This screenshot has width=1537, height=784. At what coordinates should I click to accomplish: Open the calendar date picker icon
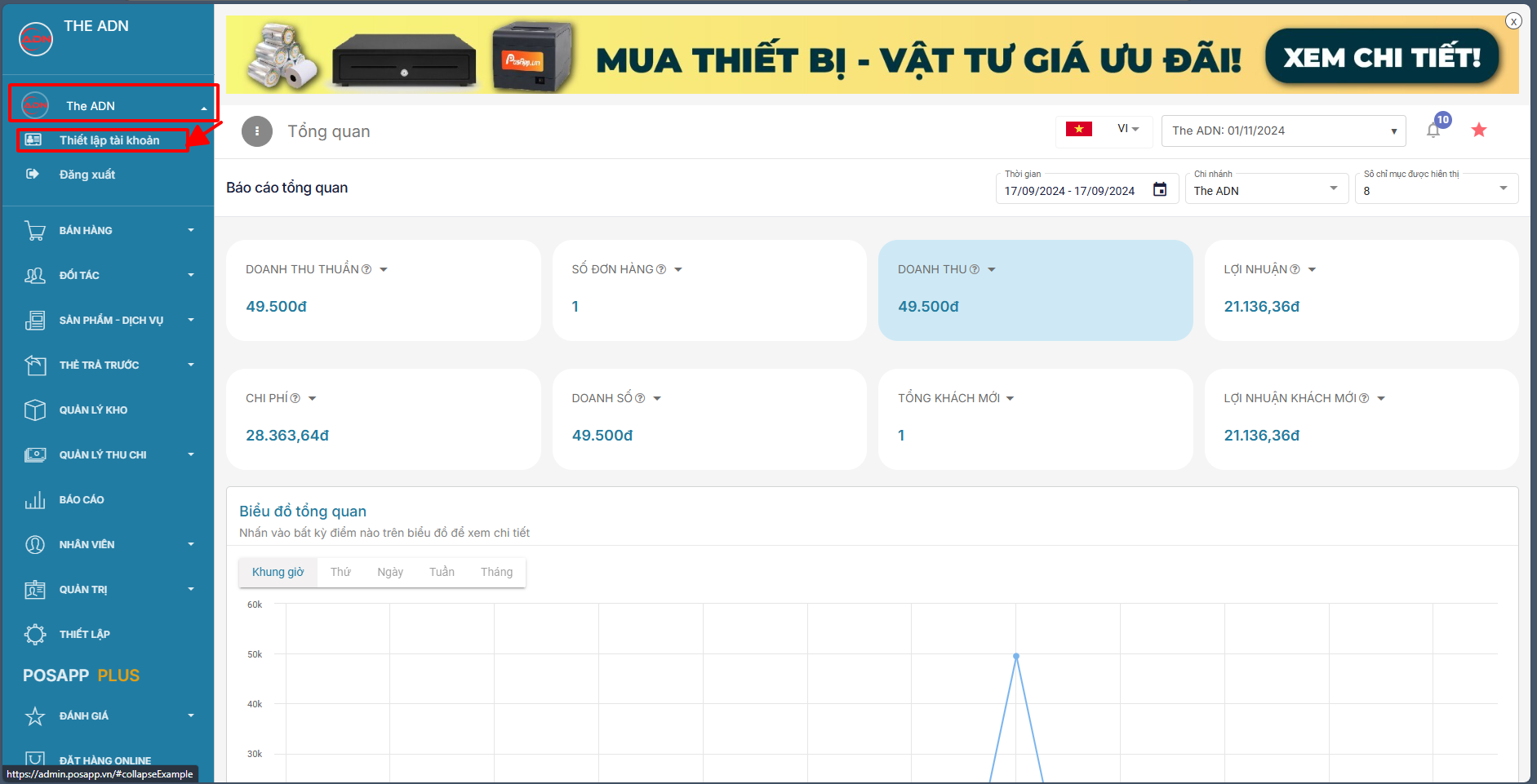point(1160,190)
